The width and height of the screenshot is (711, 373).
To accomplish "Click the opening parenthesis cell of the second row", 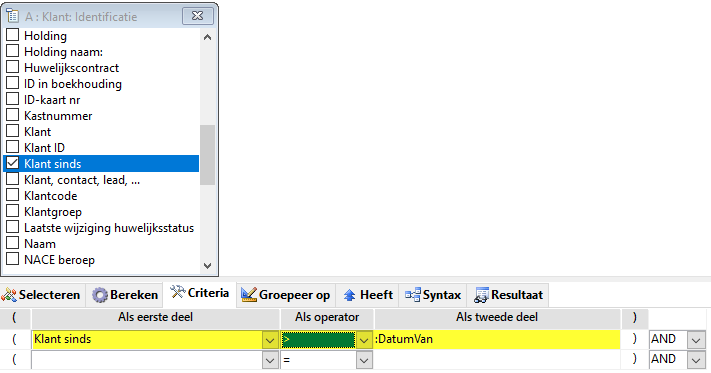I will point(15,360).
